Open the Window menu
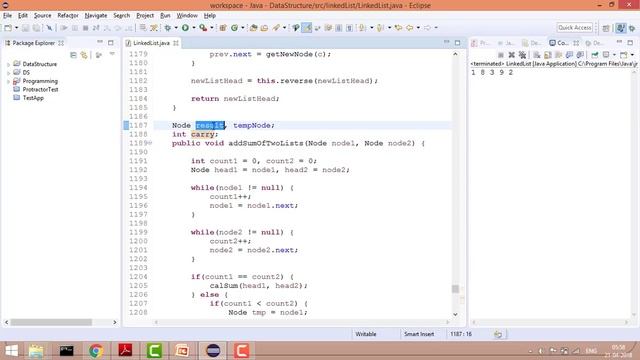 (187, 16)
